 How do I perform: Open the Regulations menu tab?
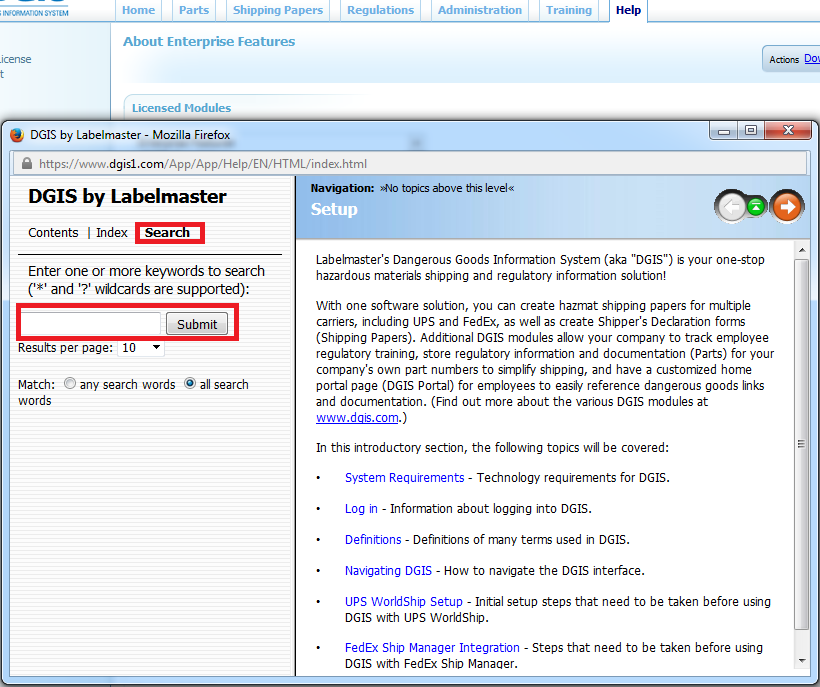click(x=380, y=10)
